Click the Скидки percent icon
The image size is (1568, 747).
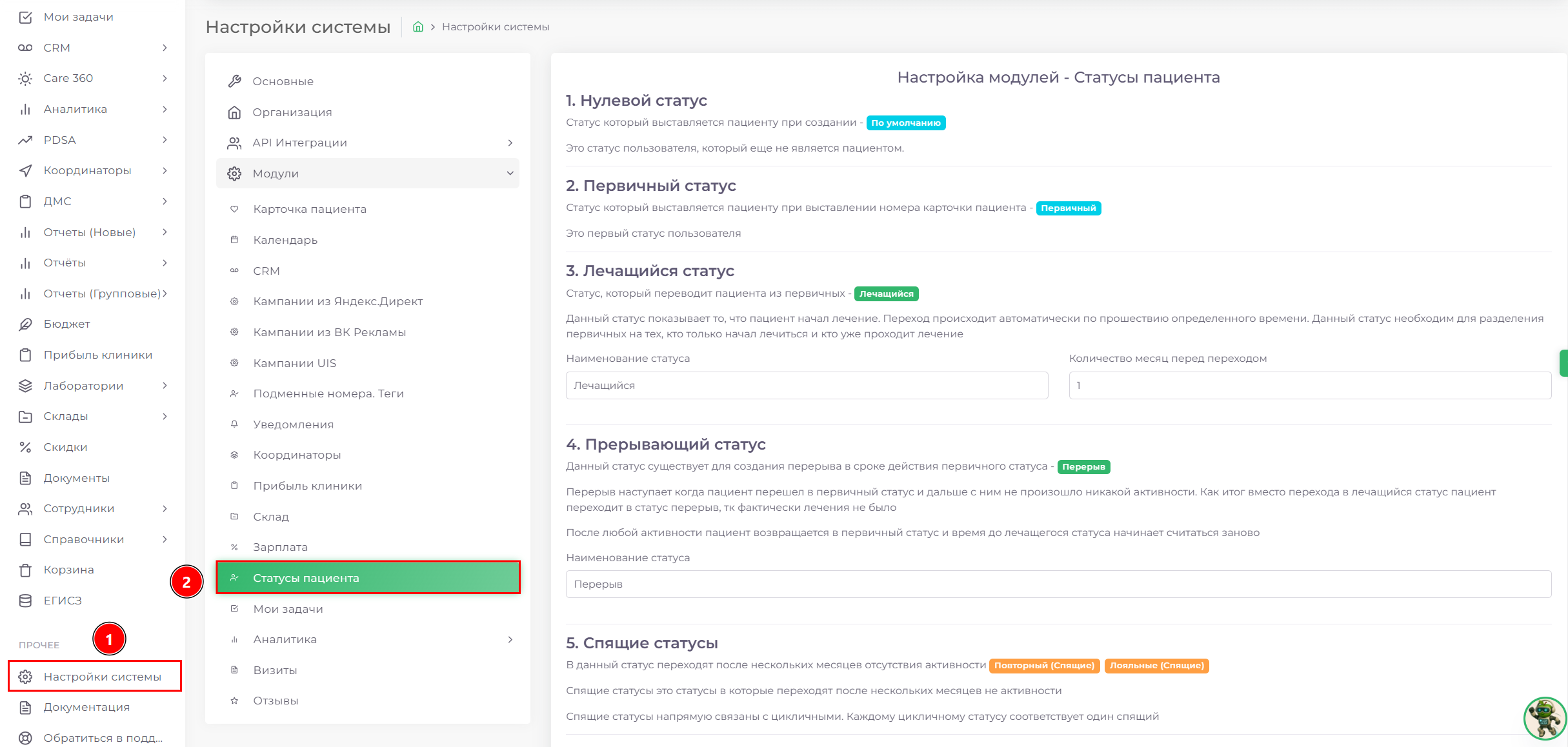click(x=25, y=447)
